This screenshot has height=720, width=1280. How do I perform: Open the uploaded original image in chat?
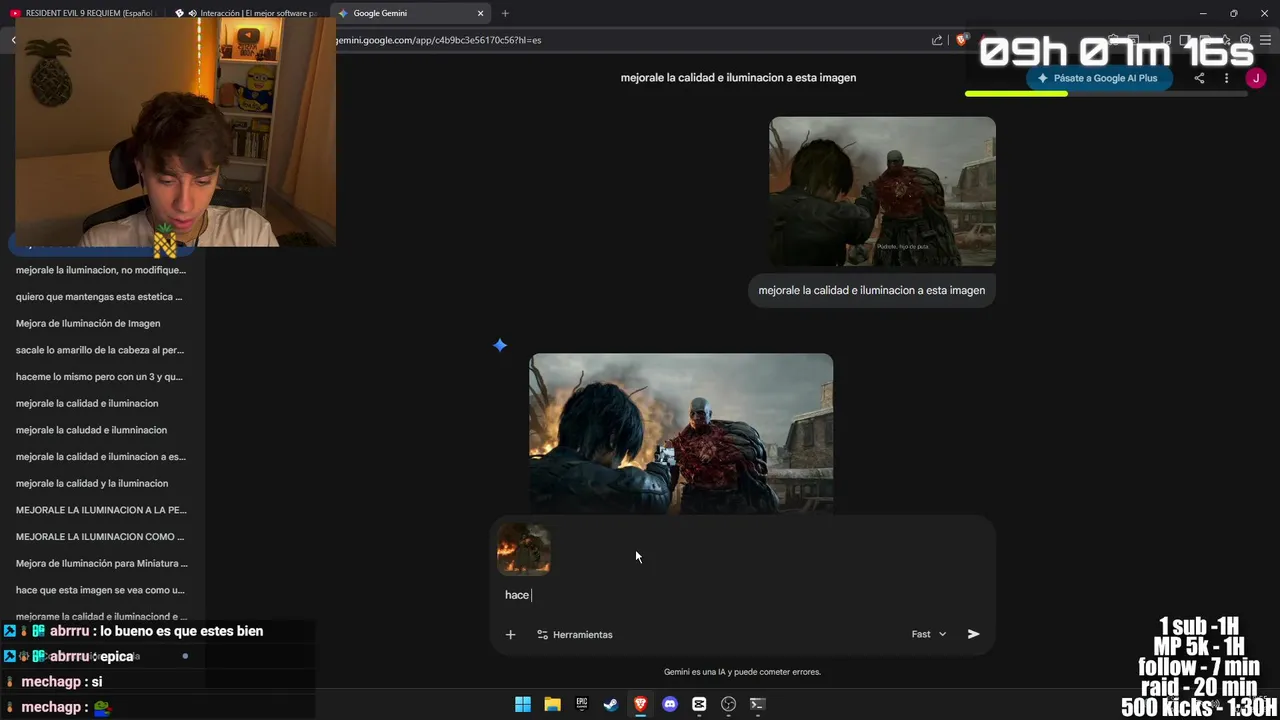tap(882, 191)
